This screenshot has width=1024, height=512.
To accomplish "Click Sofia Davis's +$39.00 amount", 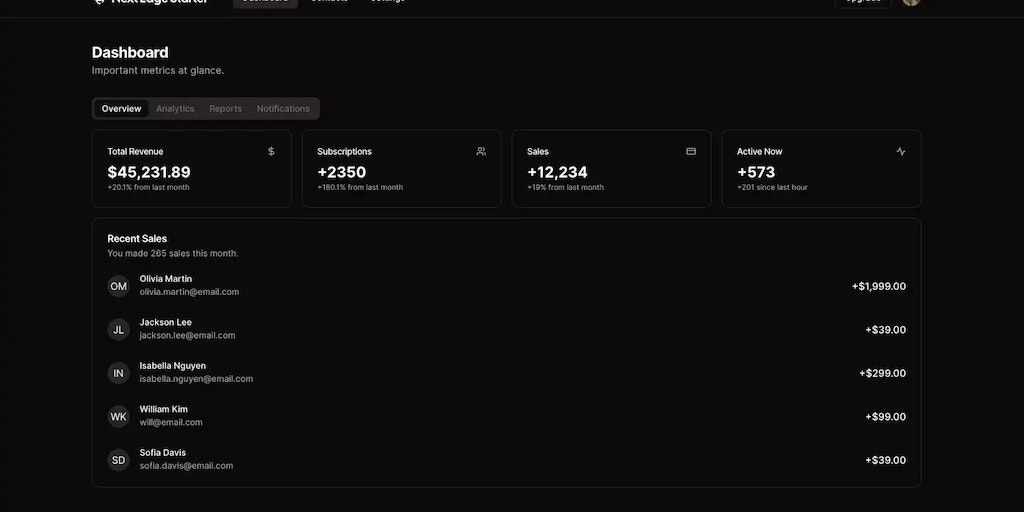I will coord(886,460).
